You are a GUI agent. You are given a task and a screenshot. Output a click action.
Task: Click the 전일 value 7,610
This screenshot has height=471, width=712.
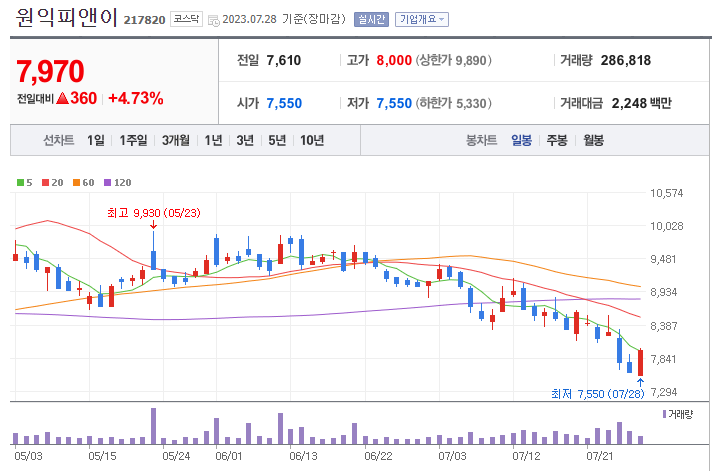[284, 60]
